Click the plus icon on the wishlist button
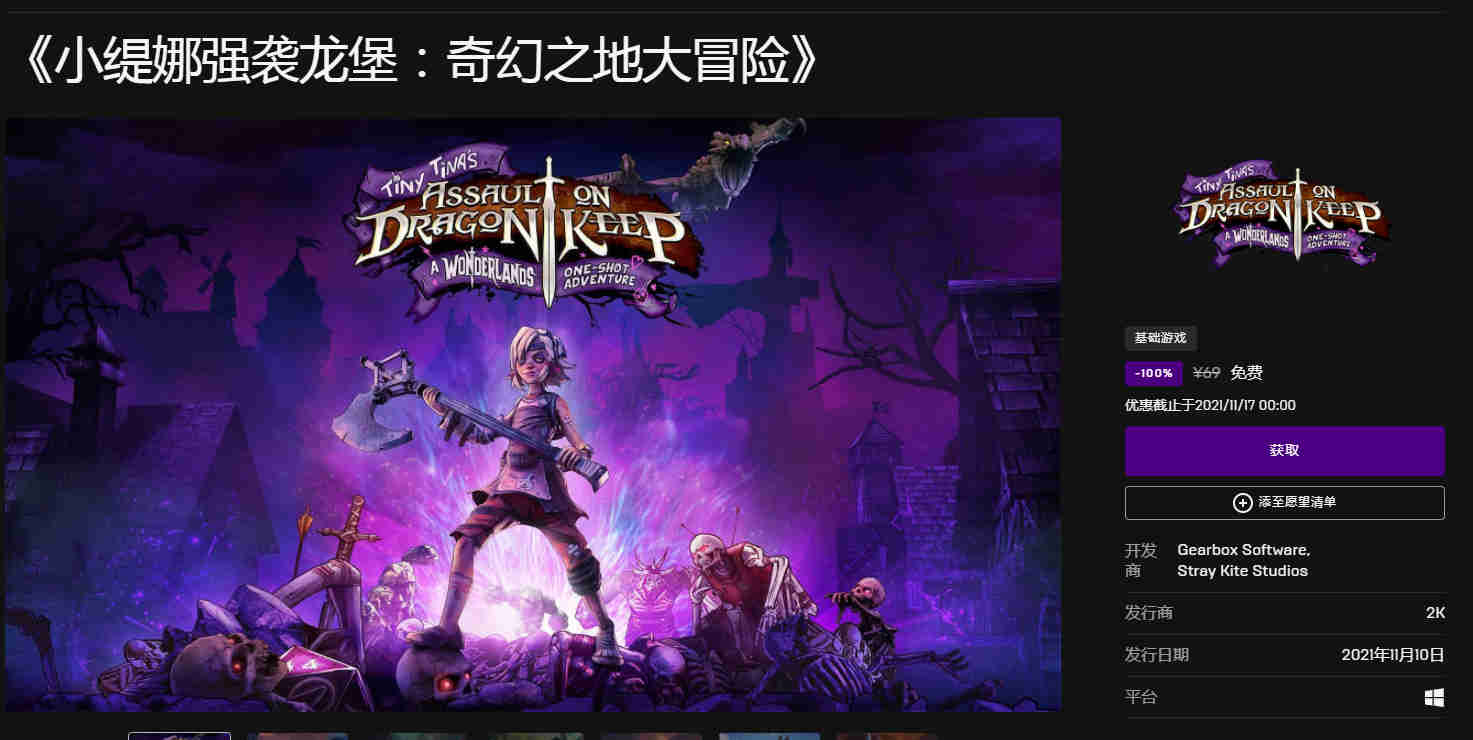This screenshot has width=1473, height=740. pos(1243,502)
